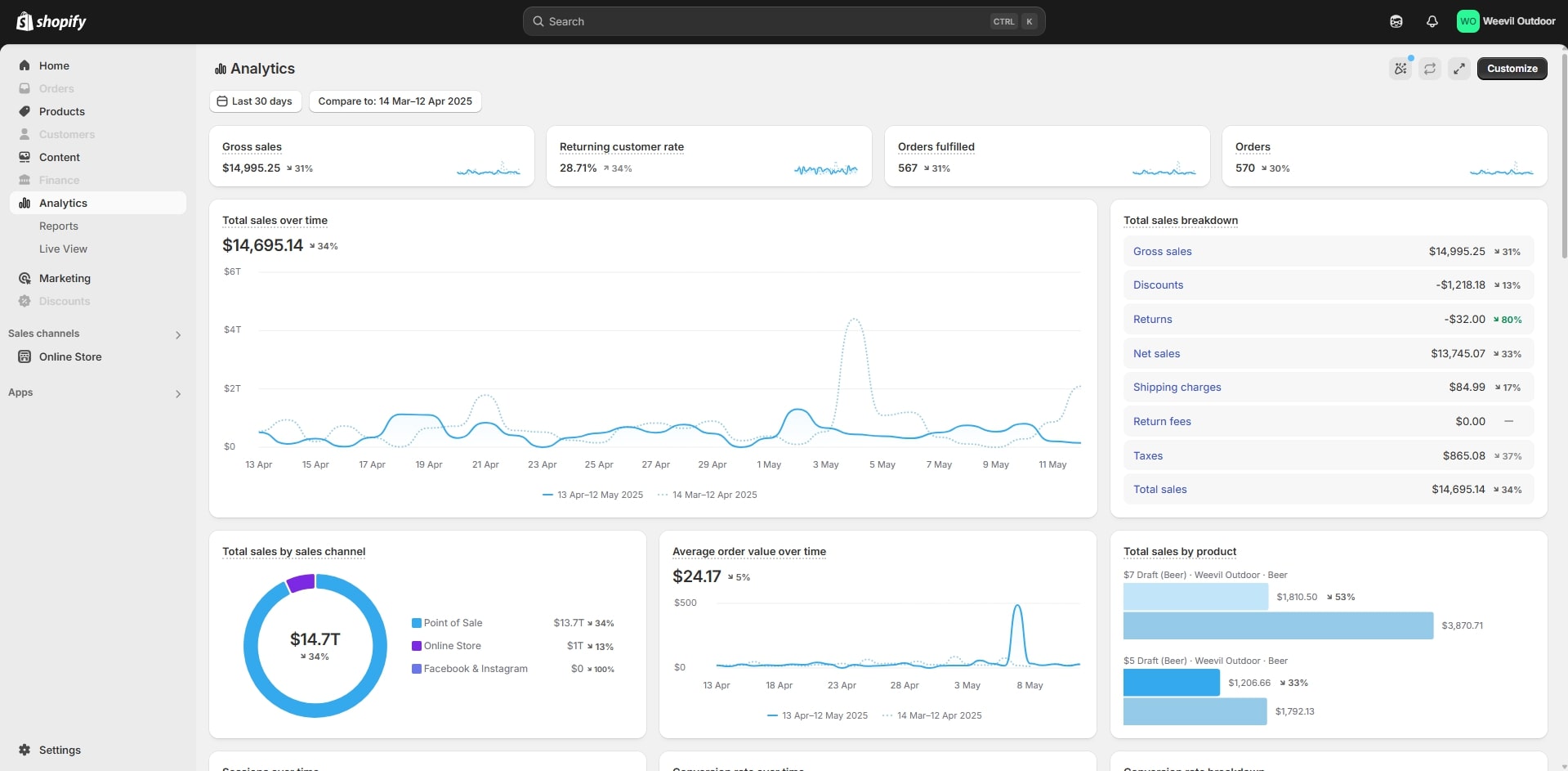The width and height of the screenshot is (1568, 771).
Task: Enter fullscreen with the expand arrows icon
Action: (x=1459, y=69)
